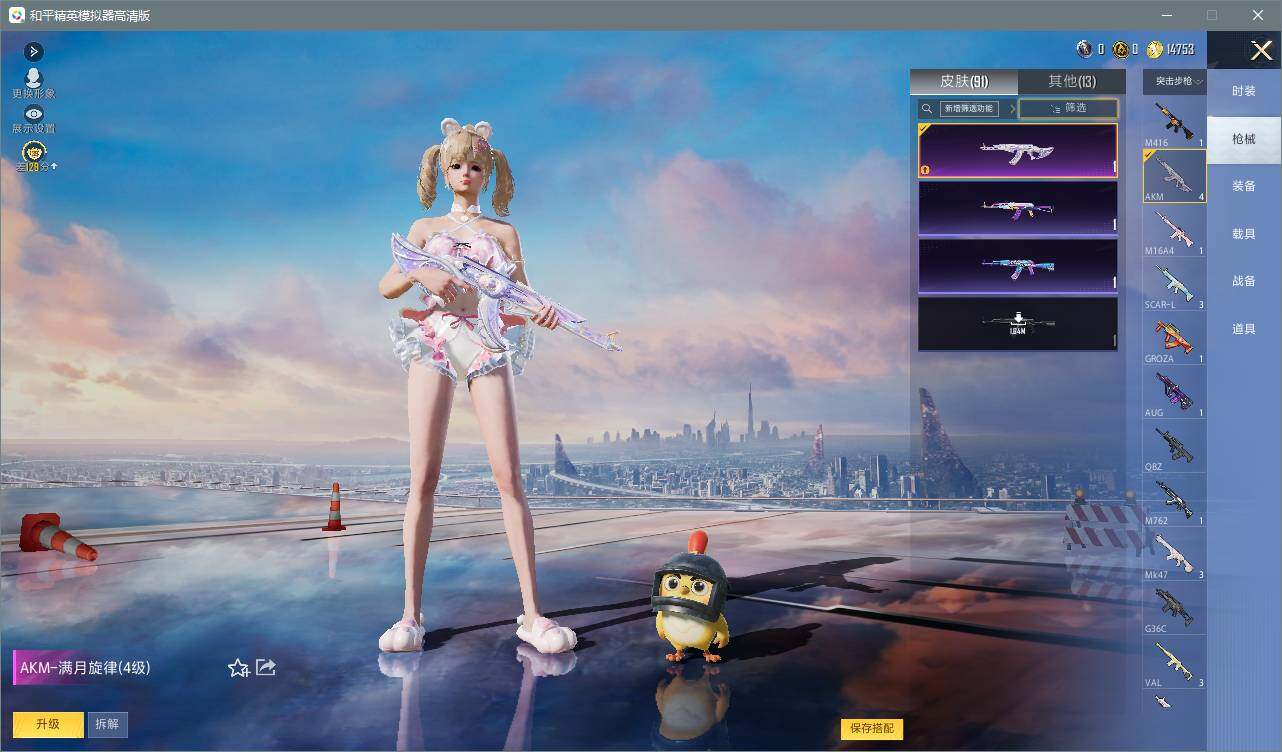The image size is (1282, 752).
Task: Click the yellow 升级 upgrade button
Action: point(48,724)
